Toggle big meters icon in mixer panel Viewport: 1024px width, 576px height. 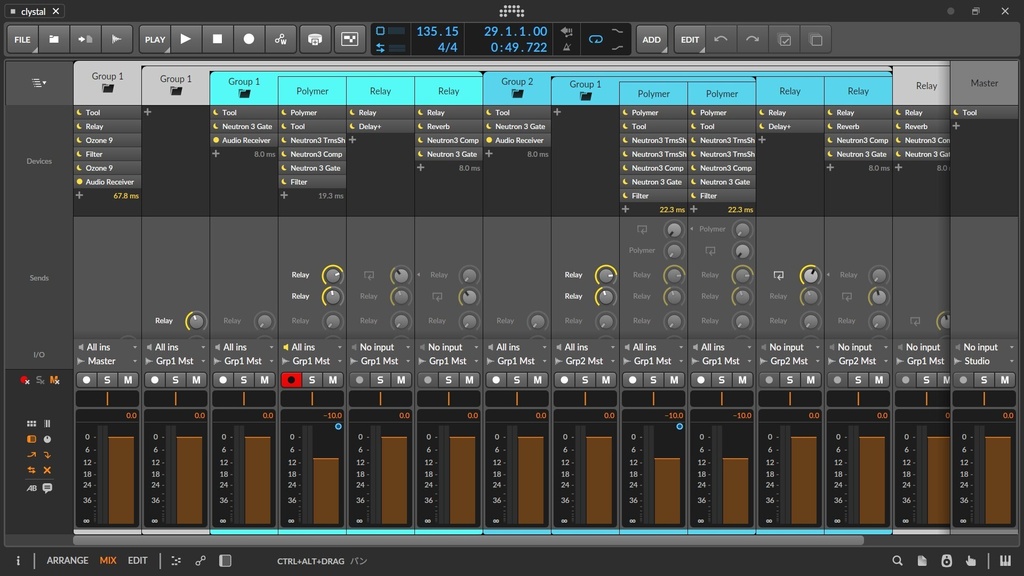(47, 424)
